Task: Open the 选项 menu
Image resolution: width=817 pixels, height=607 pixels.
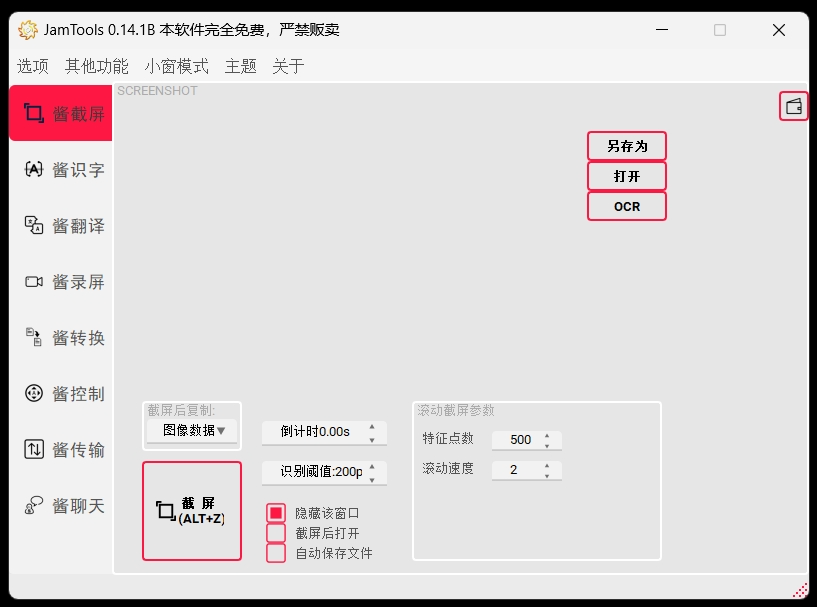Action: click(33, 66)
